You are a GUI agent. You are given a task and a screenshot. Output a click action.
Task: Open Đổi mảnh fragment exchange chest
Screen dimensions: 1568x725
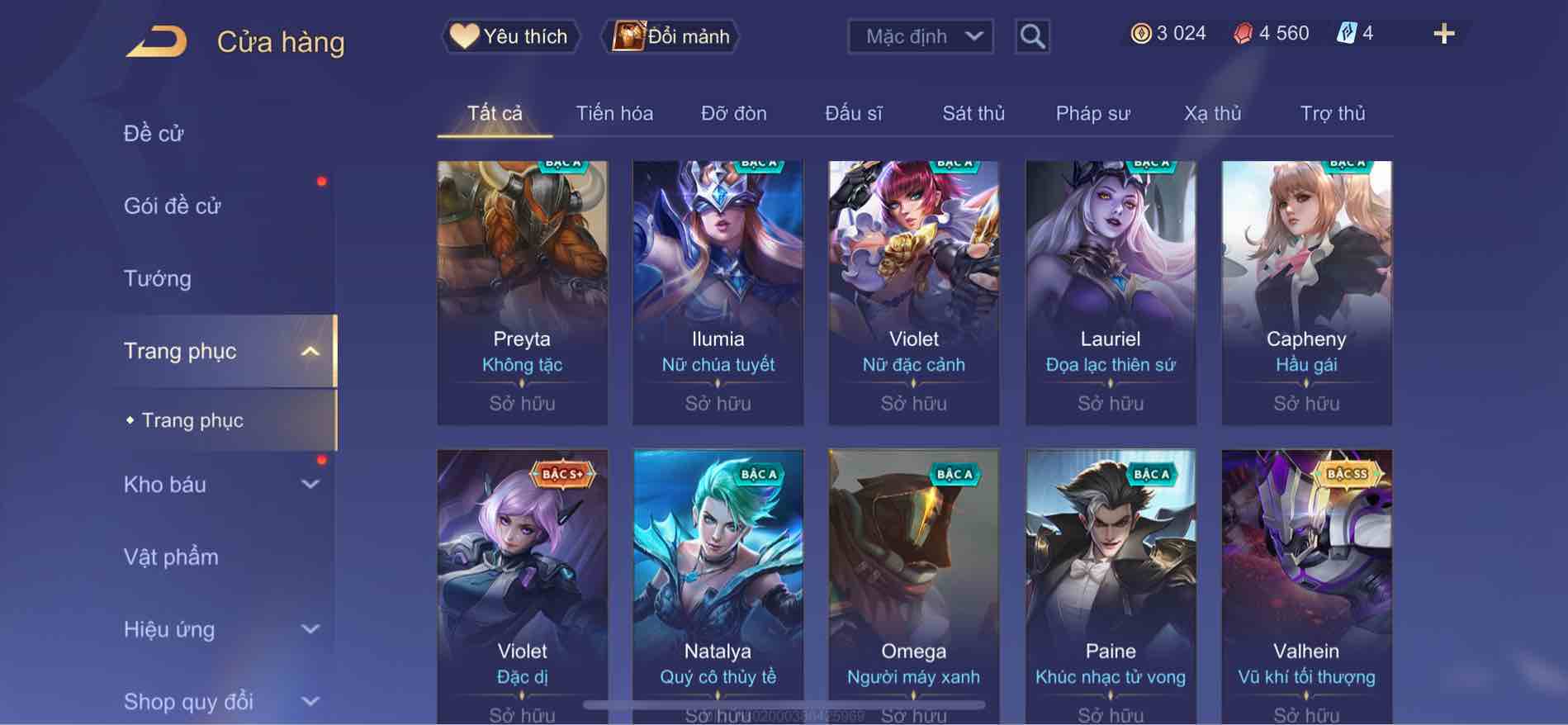(671, 36)
